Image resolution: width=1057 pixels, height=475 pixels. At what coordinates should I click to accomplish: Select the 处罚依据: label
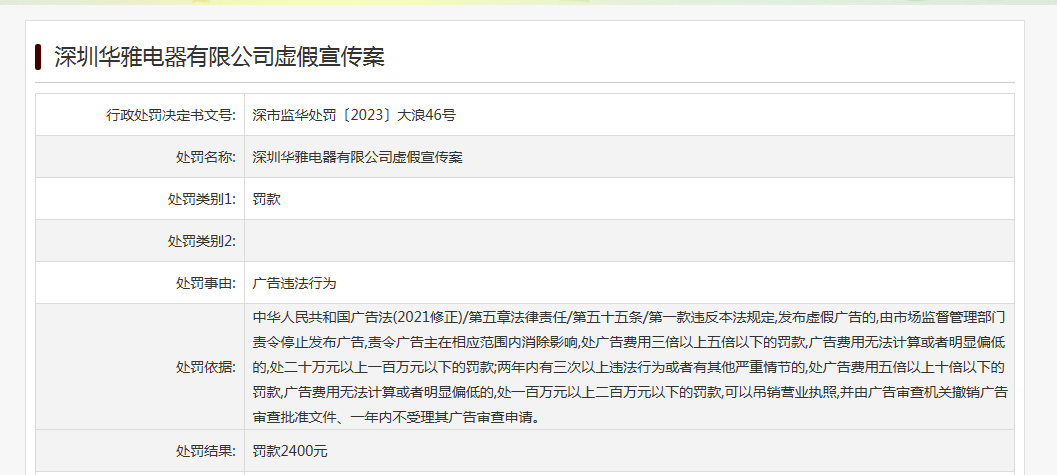click(x=206, y=367)
